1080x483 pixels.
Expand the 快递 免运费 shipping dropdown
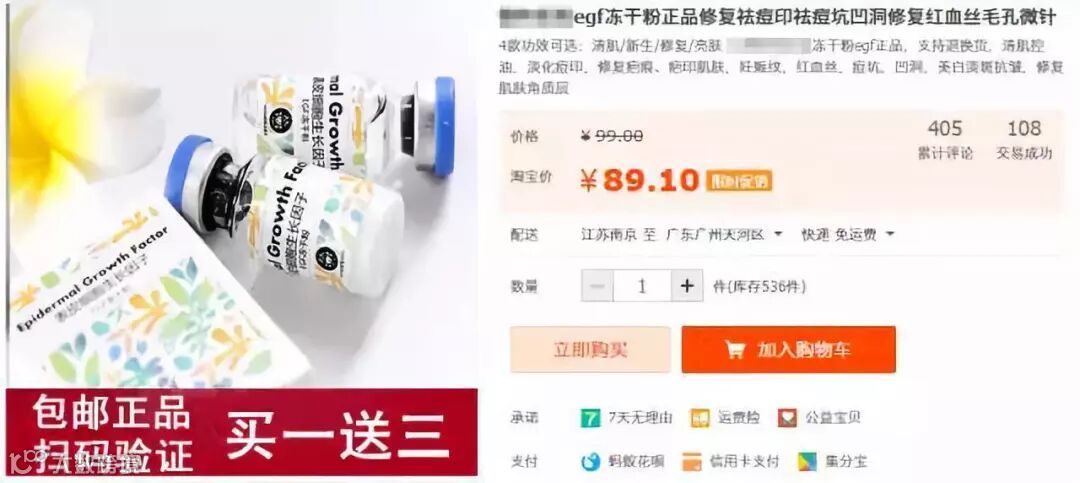[x=890, y=234]
